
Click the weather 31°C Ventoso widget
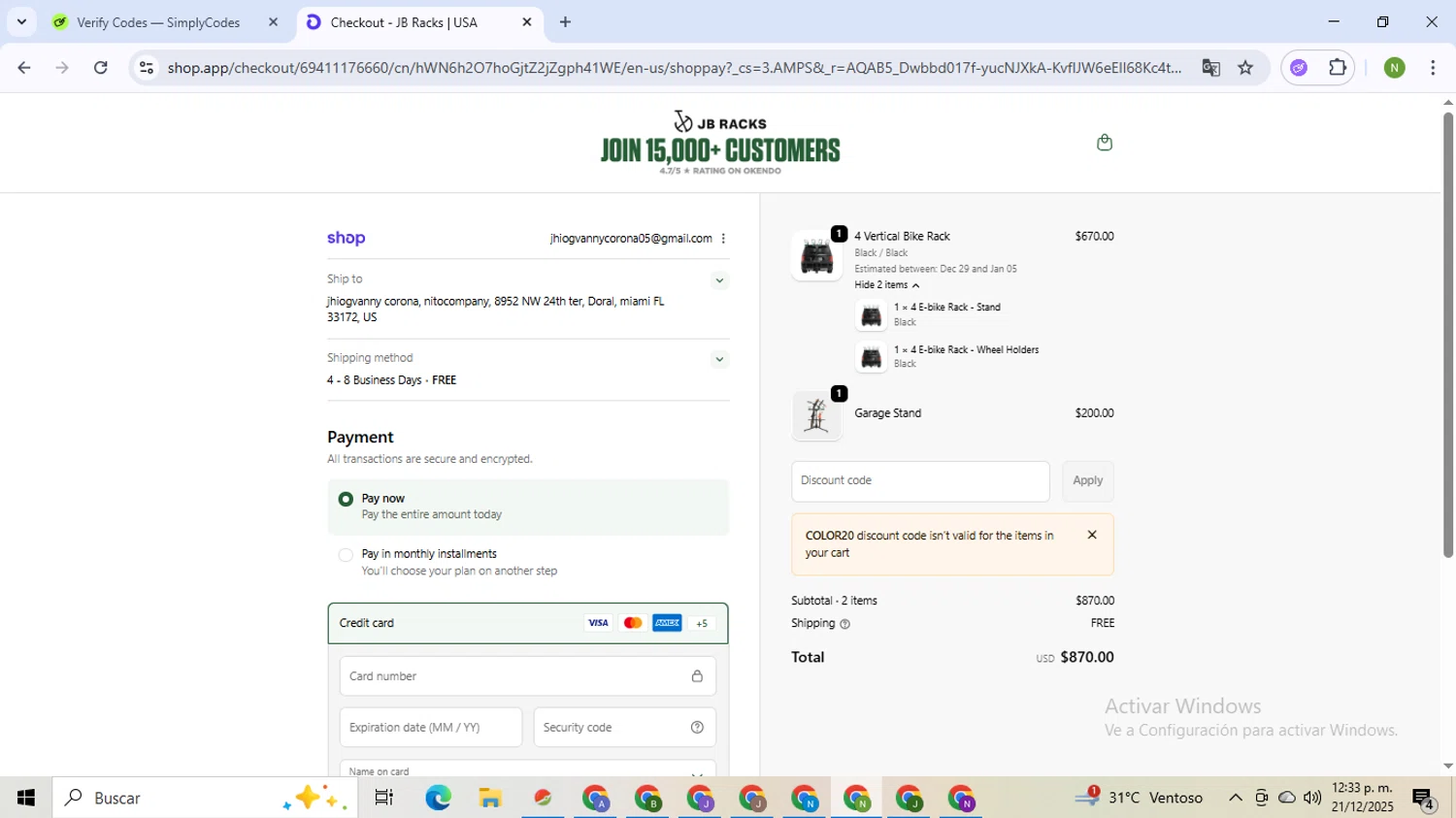1140,798
